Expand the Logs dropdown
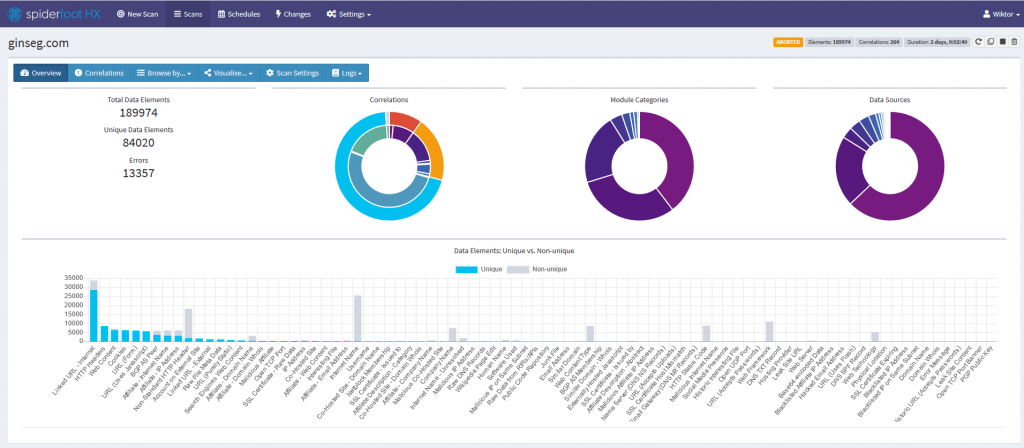1024x448 pixels. click(347, 72)
